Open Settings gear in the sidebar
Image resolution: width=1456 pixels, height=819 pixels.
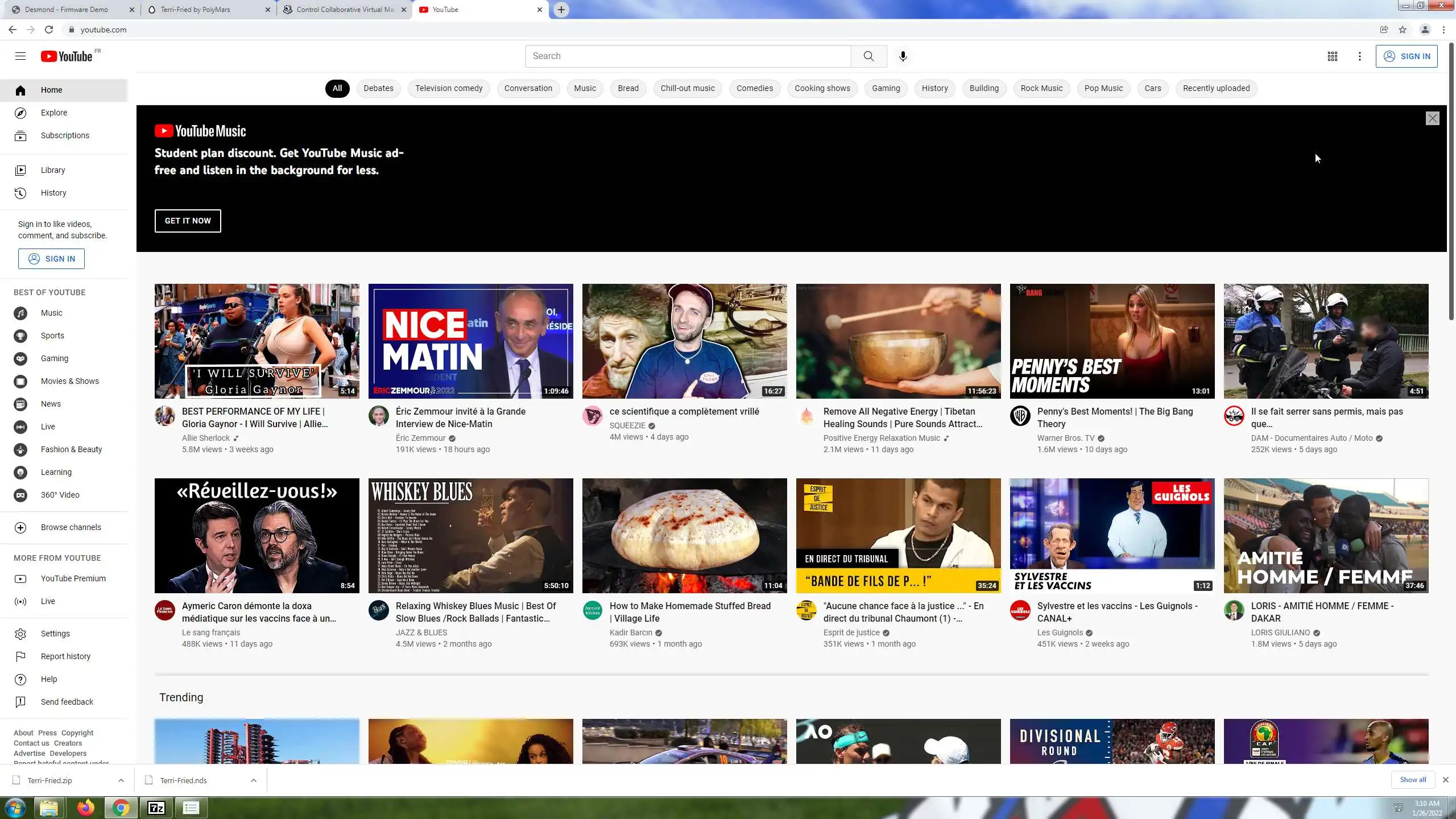pyautogui.click(x=20, y=634)
